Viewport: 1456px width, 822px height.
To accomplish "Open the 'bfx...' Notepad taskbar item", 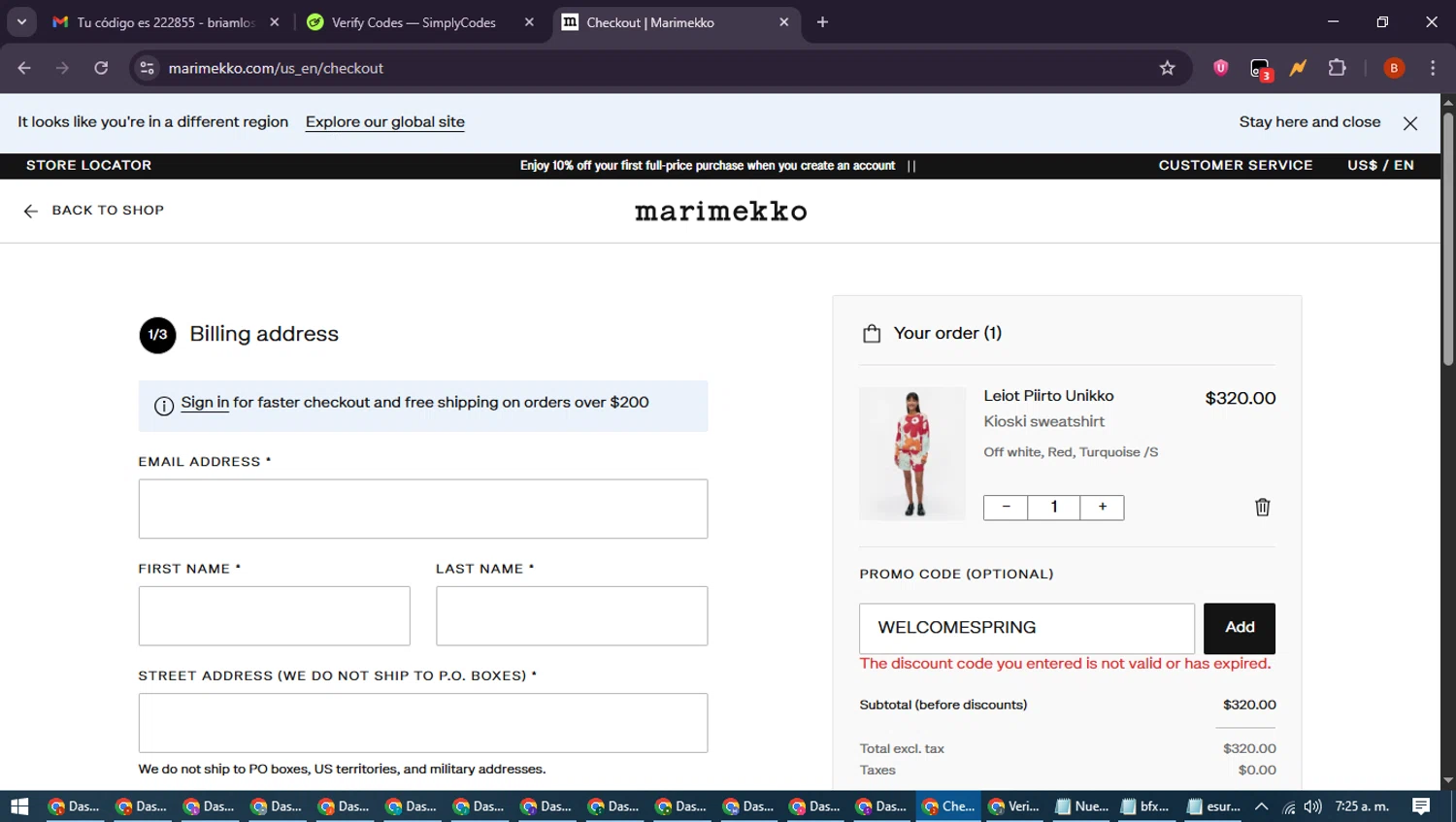I will (x=1145, y=806).
